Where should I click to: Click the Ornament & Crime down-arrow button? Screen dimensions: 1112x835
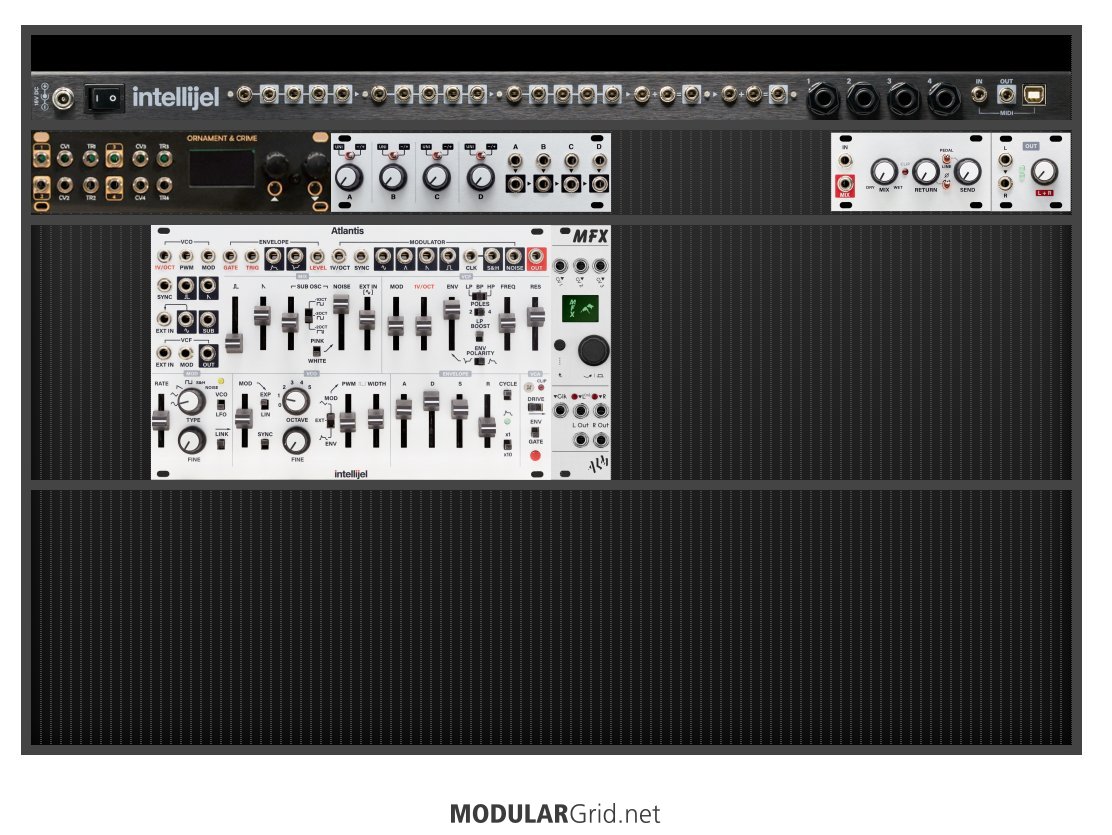coord(315,190)
